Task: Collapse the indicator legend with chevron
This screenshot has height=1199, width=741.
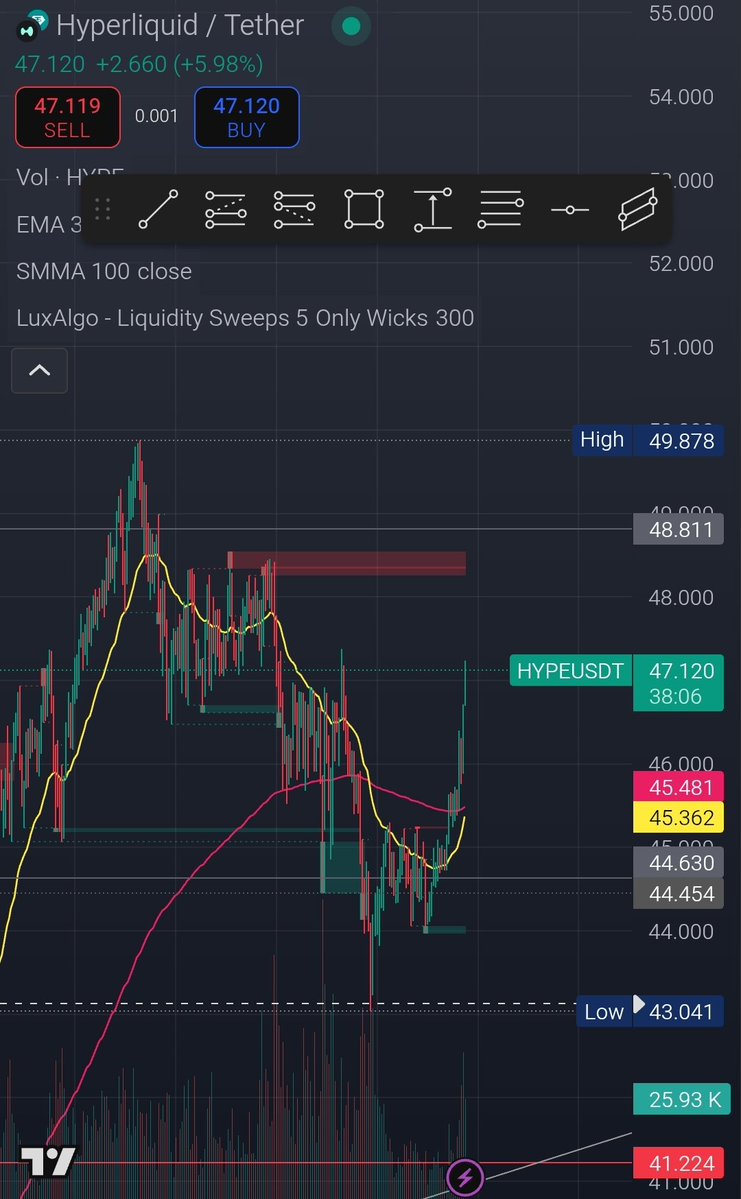Action: [39, 371]
